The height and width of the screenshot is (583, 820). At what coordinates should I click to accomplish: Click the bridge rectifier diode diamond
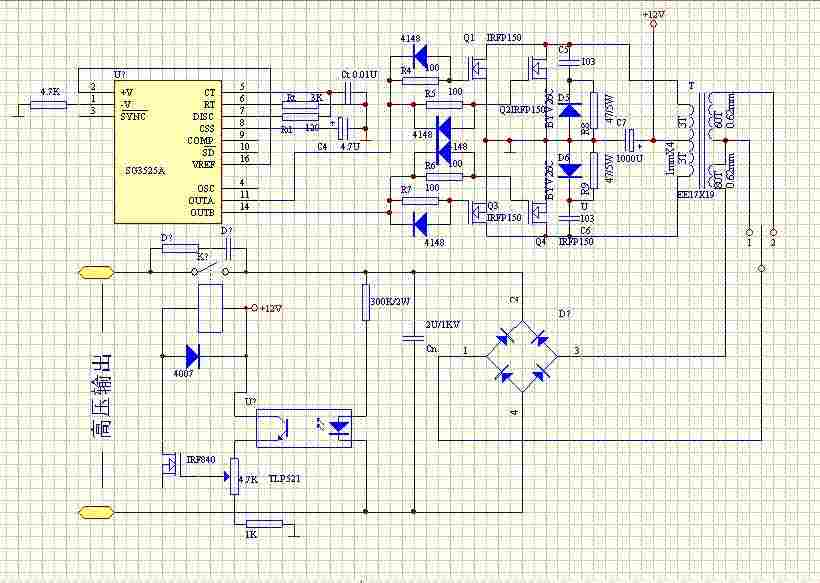[x=522, y=357]
